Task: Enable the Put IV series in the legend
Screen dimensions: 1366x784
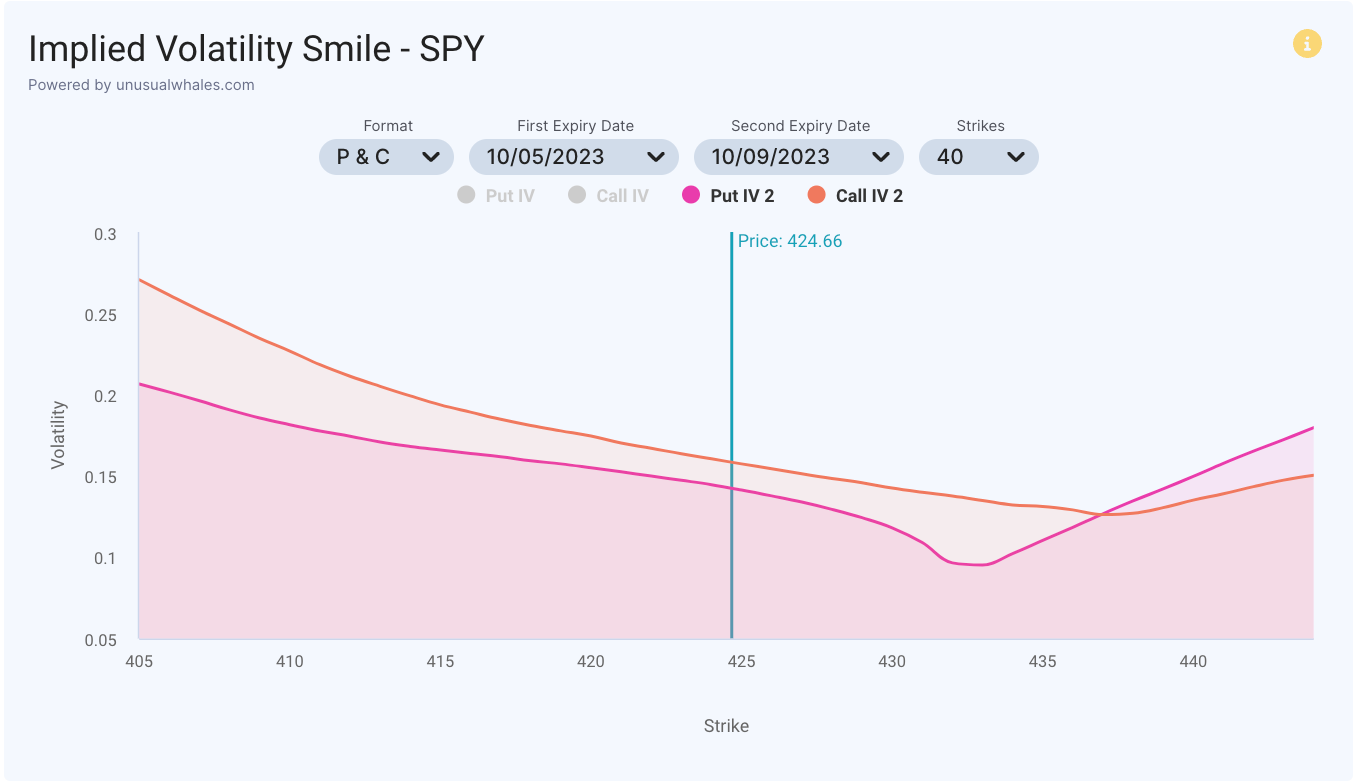Action: pyautogui.click(x=497, y=195)
